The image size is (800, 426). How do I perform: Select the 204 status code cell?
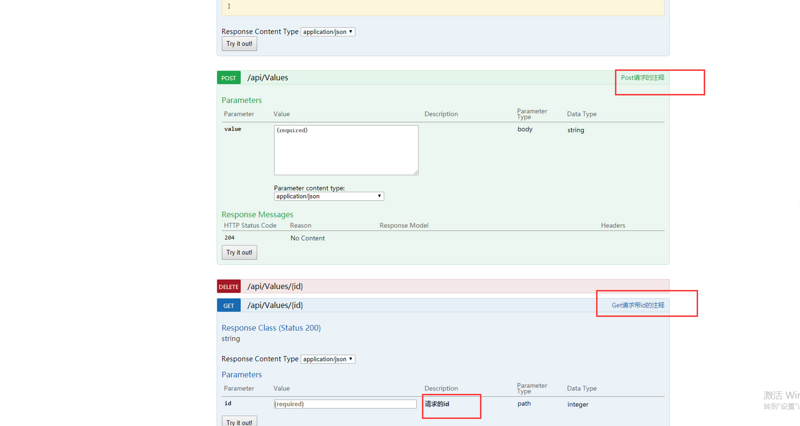pyautogui.click(x=230, y=238)
